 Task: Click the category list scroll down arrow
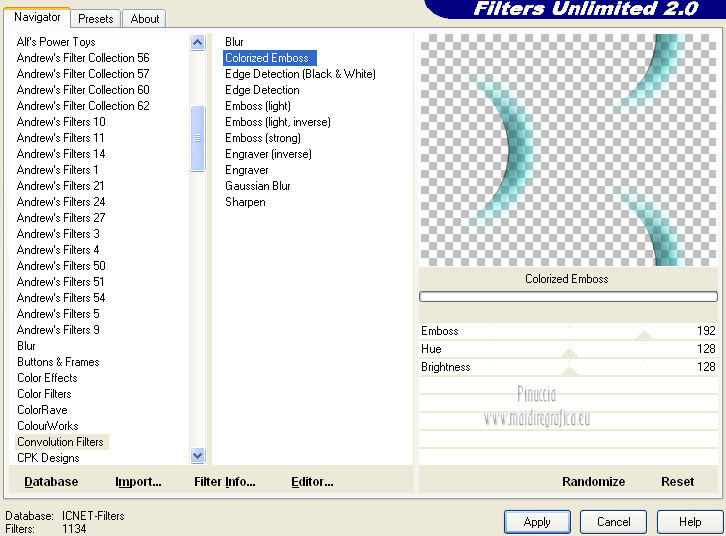(198, 455)
